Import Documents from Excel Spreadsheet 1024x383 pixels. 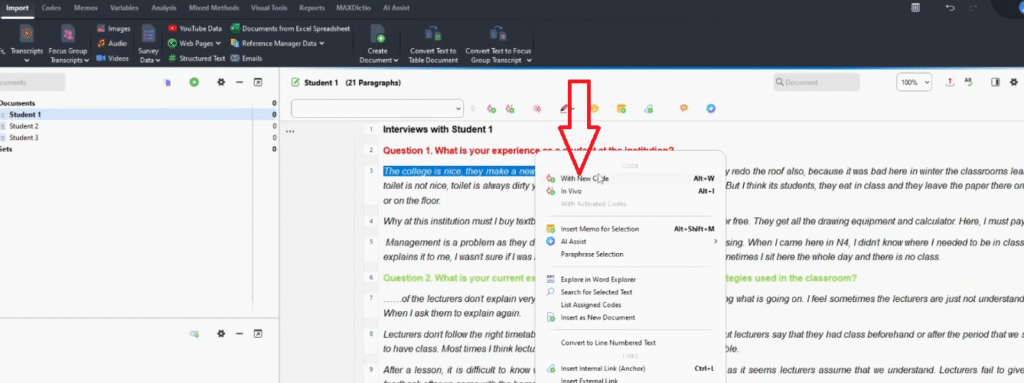click(x=290, y=29)
